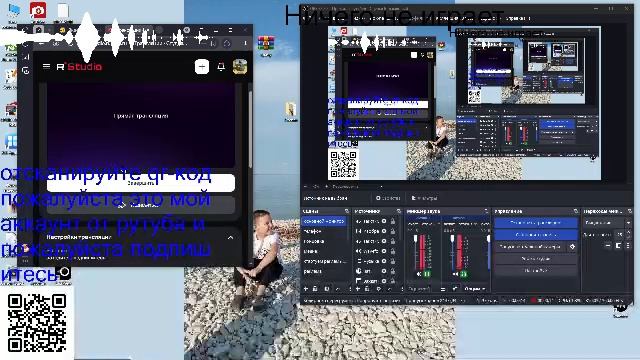Viewport: 640px width, 360px height.
Task: Open scene filters icon in the Scenes toolbar
Action: (327, 289)
